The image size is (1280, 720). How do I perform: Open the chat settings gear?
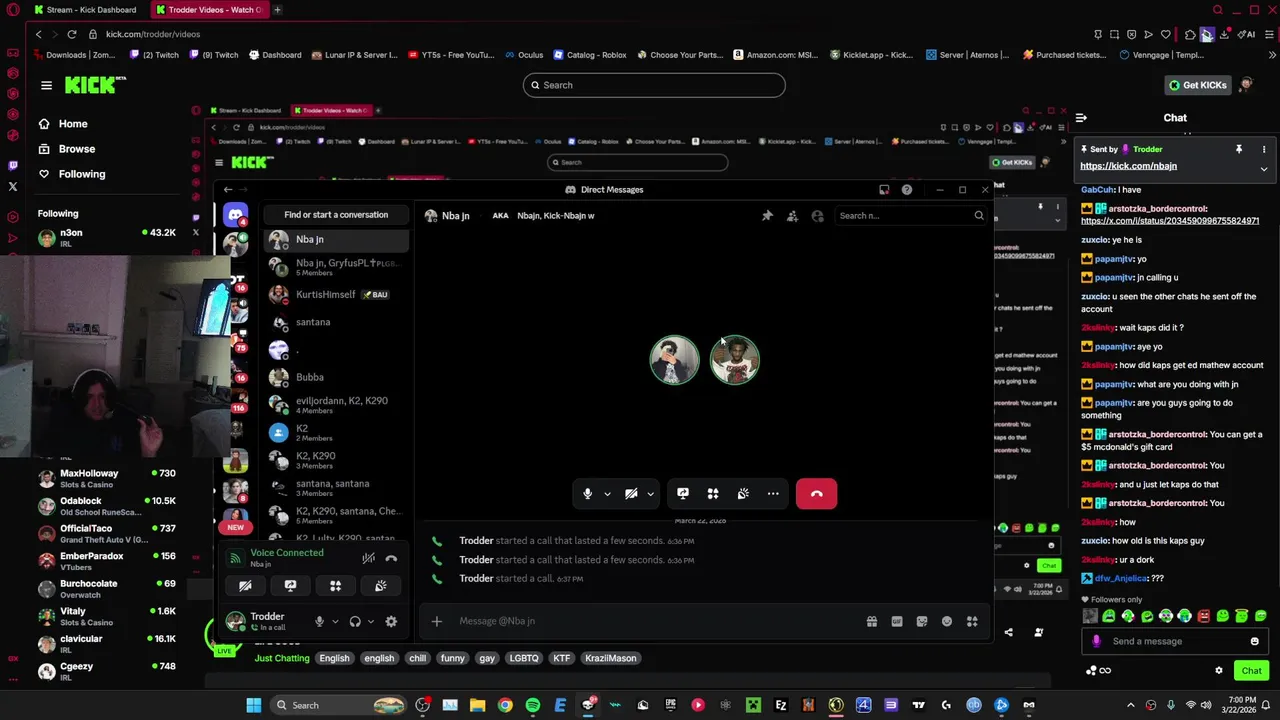point(1218,670)
